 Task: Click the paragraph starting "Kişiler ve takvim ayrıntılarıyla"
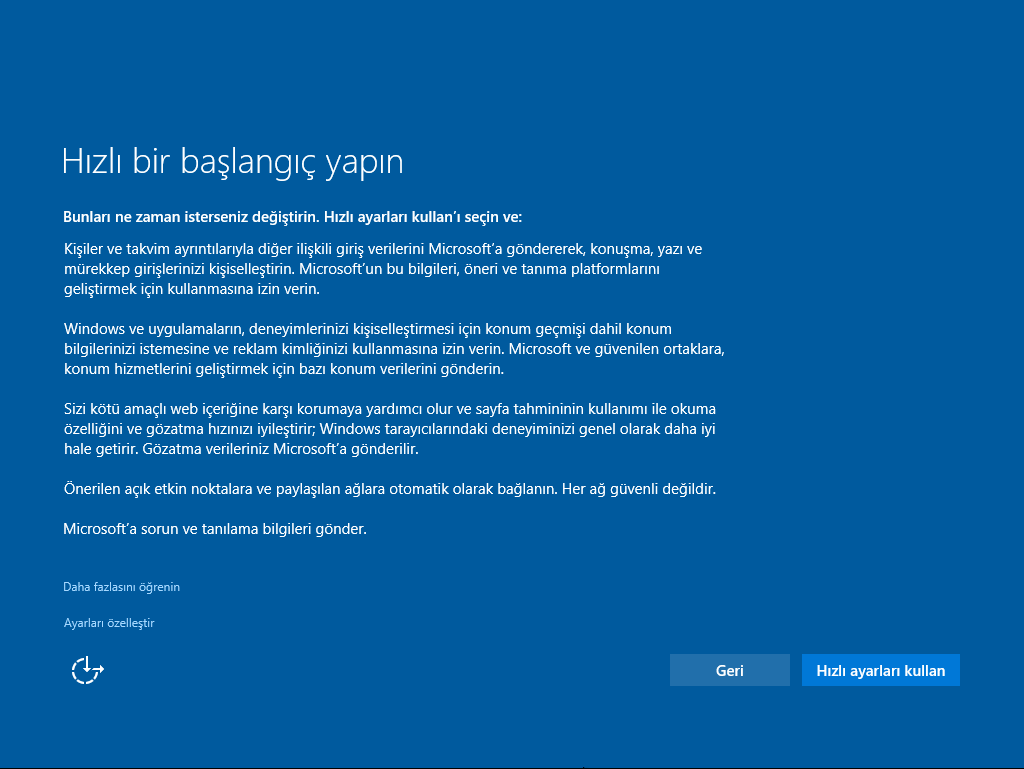click(x=383, y=269)
